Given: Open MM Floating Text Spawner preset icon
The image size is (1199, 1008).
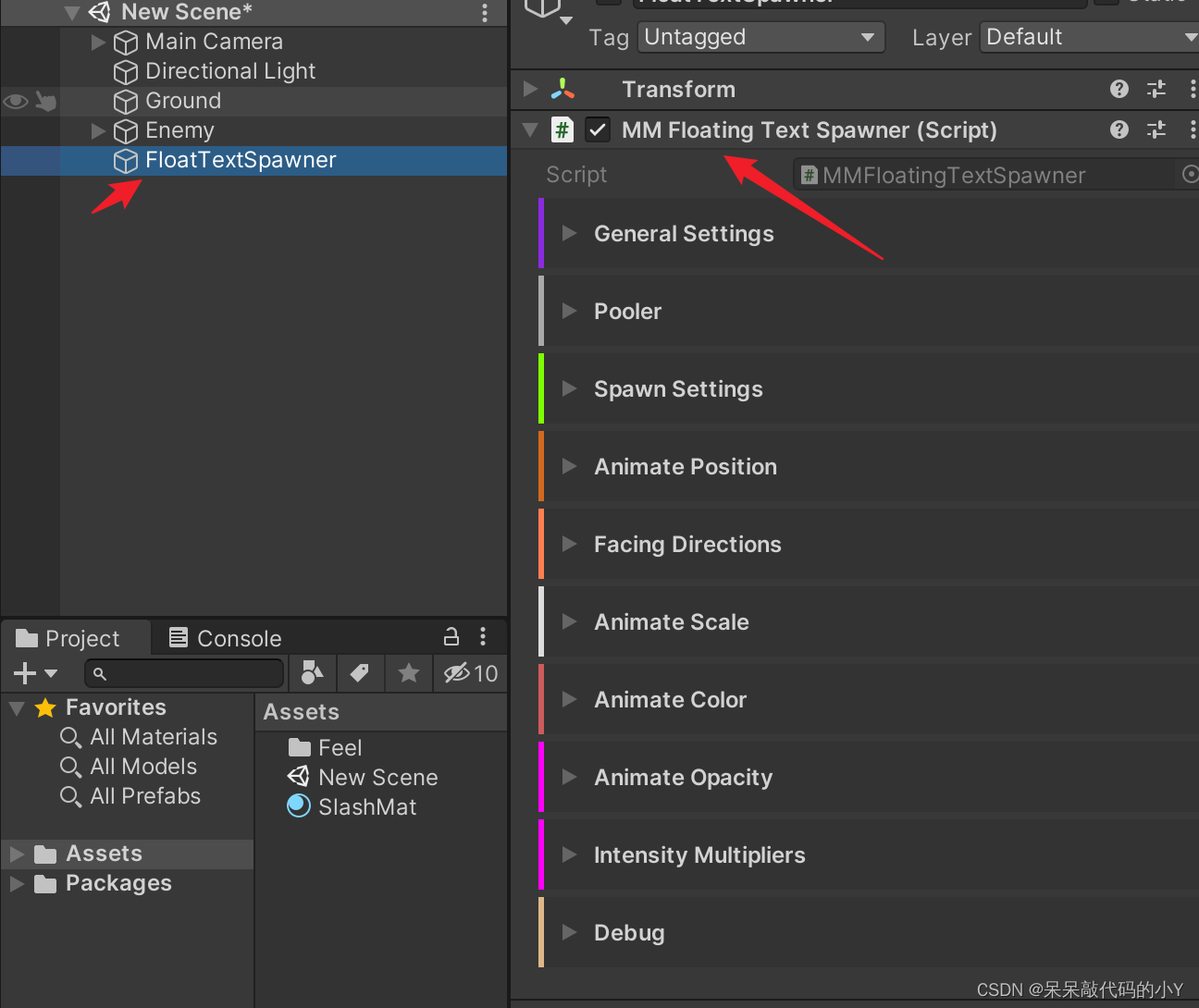Looking at the screenshot, I should [x=1156, y=129].
